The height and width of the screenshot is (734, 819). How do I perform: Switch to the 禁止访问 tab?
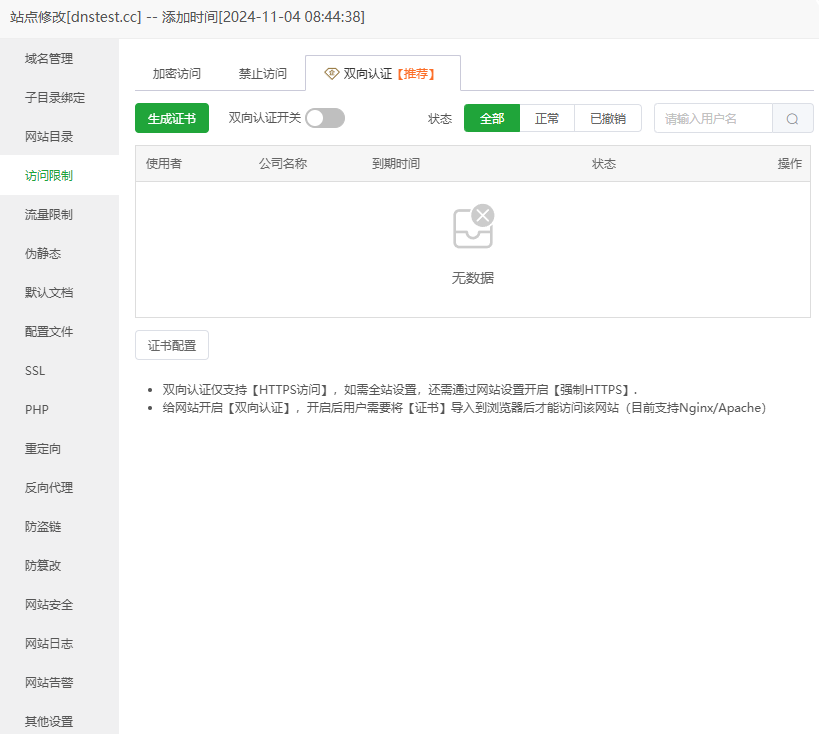263,72
